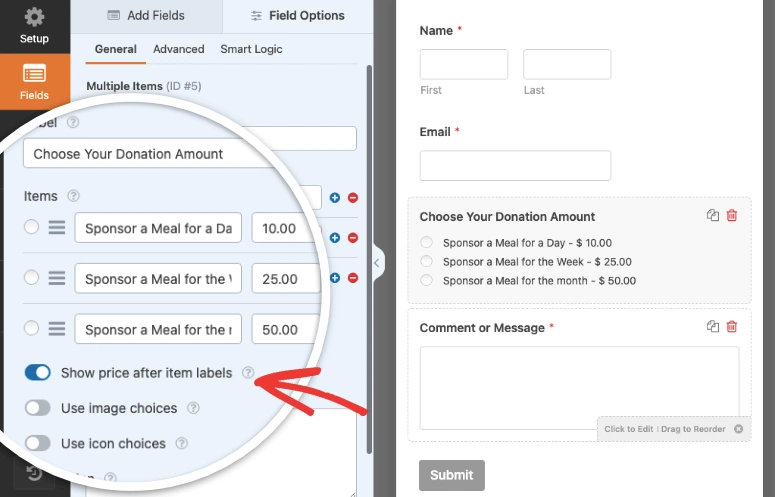Open the Smart Logic sub-tab
The height and width of the screenshot is (497, 775).
pos(251,49)
